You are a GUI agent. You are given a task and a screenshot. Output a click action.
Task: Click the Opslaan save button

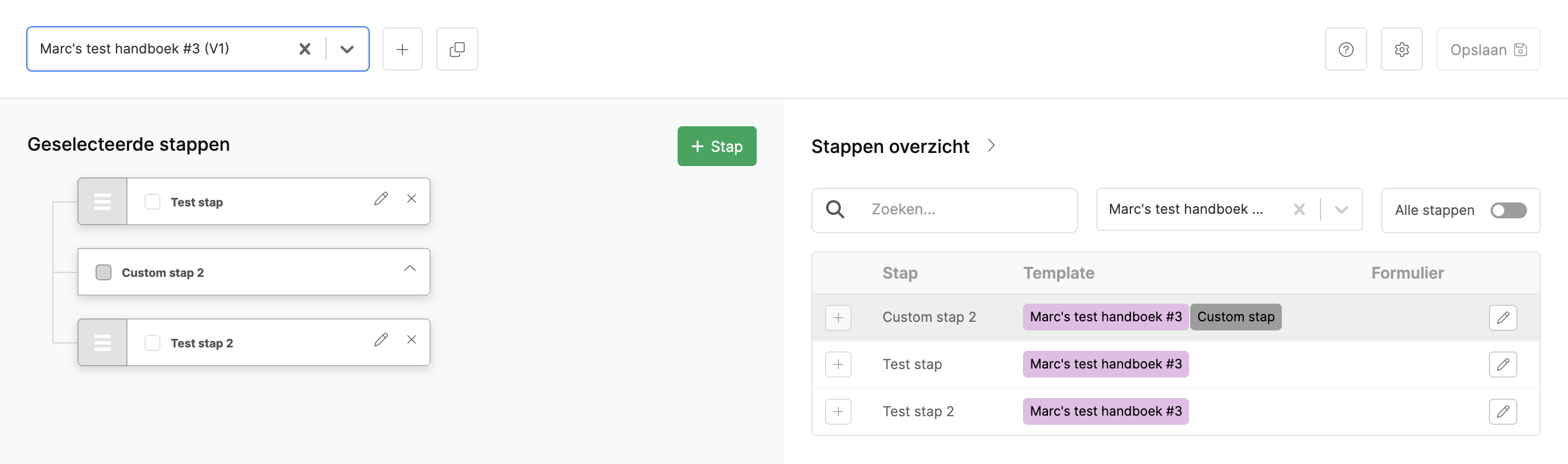tap(1487, 49)
